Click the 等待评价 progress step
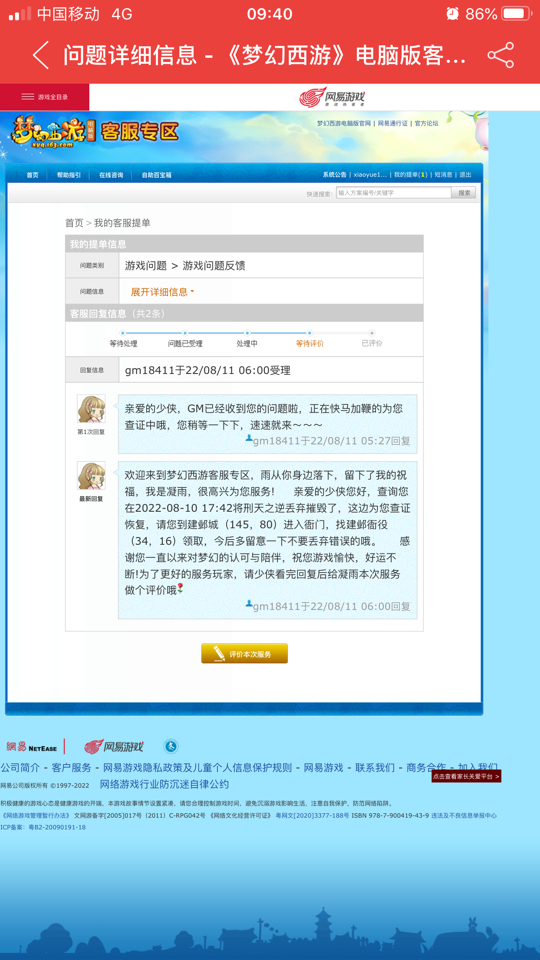The width and height of the screenshot is (540, 960). (x=310, y=343)
